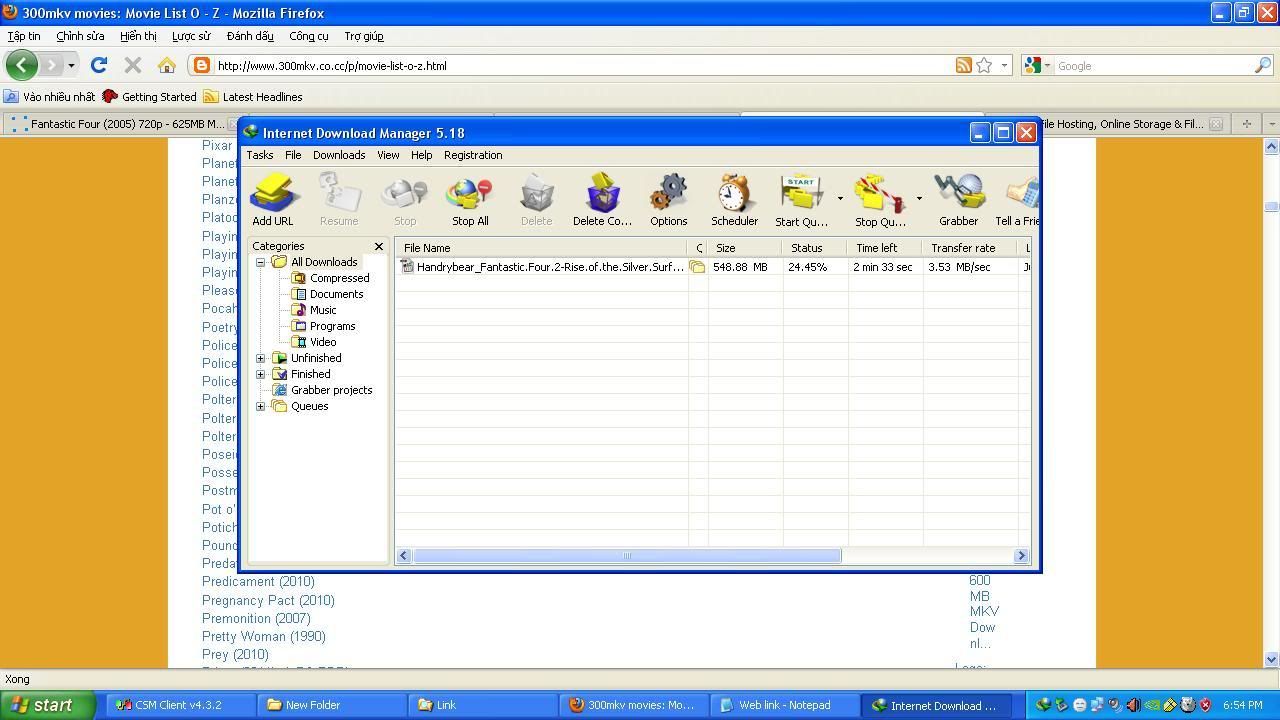Image resolution: width=1280 pixels, height=720 pixels.
Task: Open the IDM Help menu
Action: (x=421, y=155)
